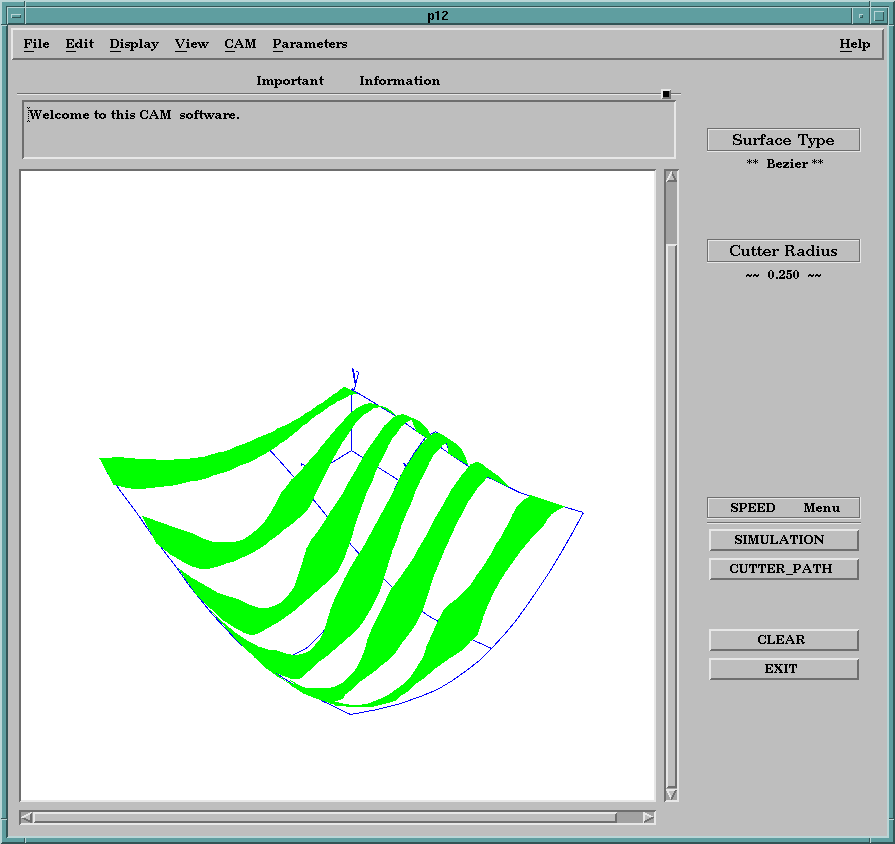Minimize the p12 window
Image resolution: width=895 pixels, height=844 pixels.
(x=861, y=15)
